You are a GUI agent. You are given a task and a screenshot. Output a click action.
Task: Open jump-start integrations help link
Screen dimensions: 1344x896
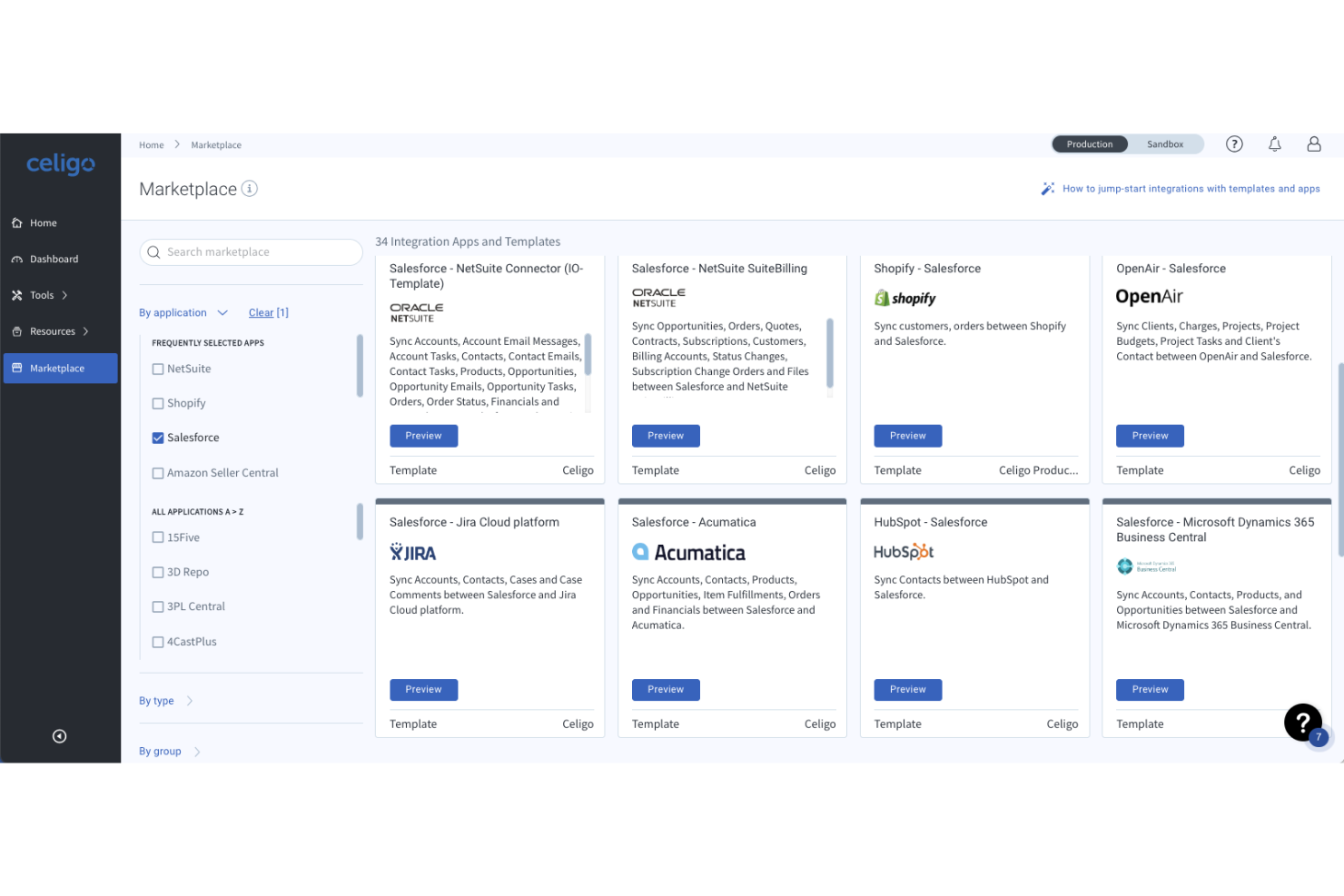coord(1191,189)
